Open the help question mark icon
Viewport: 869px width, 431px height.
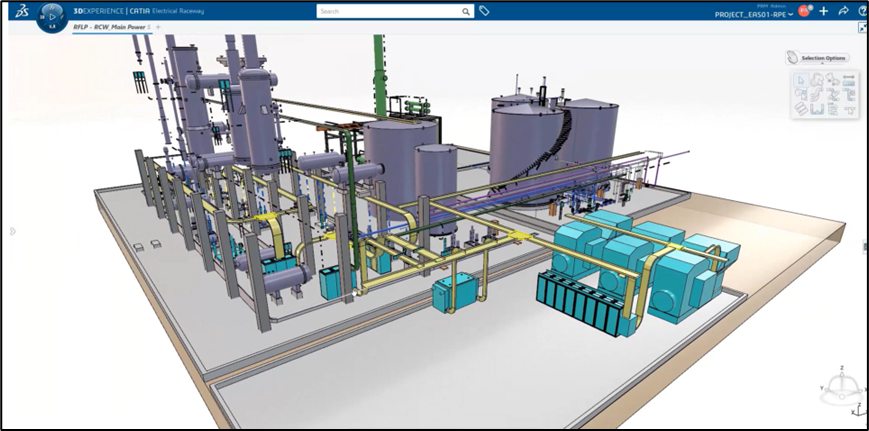[x=862, y=11]
